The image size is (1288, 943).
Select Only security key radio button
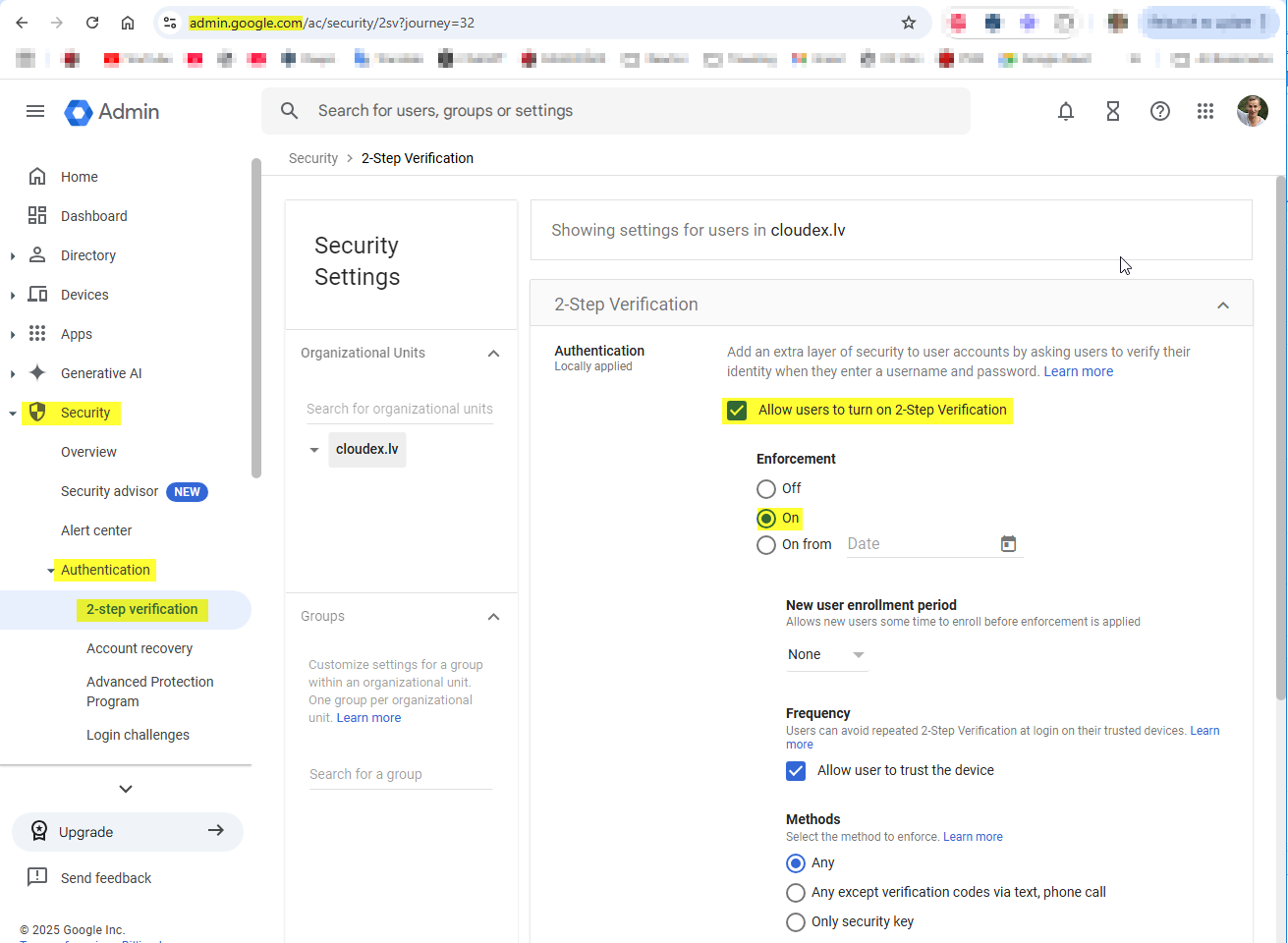pos(796,922)
